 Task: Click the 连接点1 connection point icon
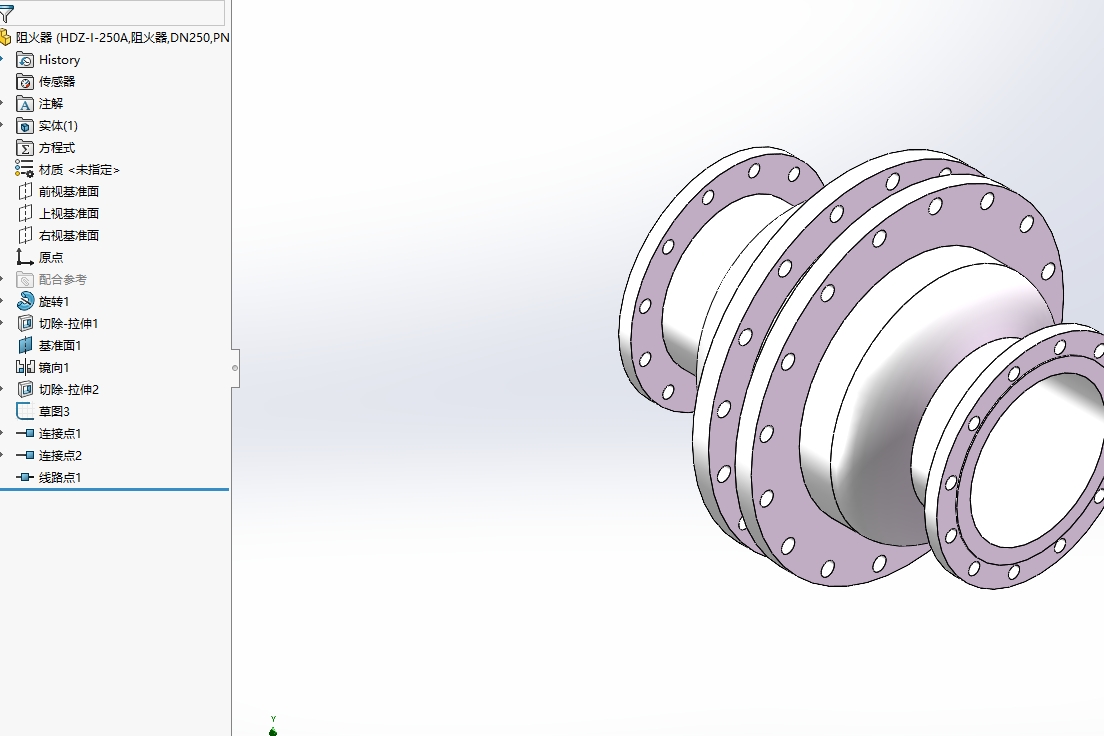point(25,433)
